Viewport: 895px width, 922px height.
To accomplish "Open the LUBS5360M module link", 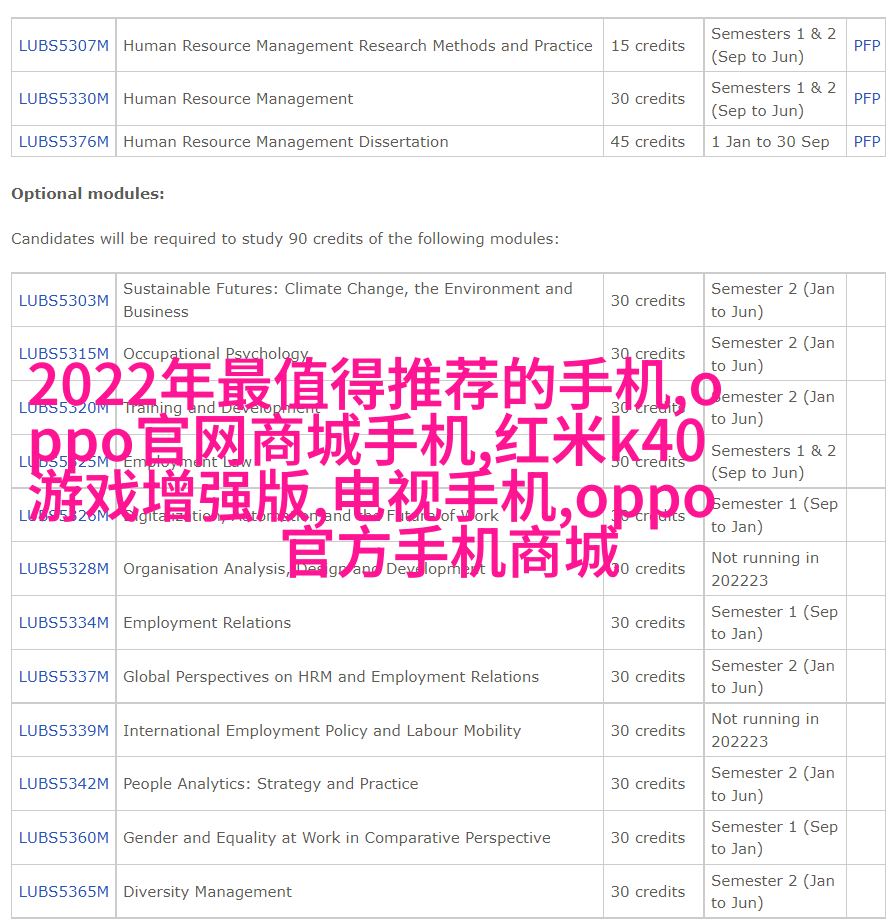I will tap(64, 837).
